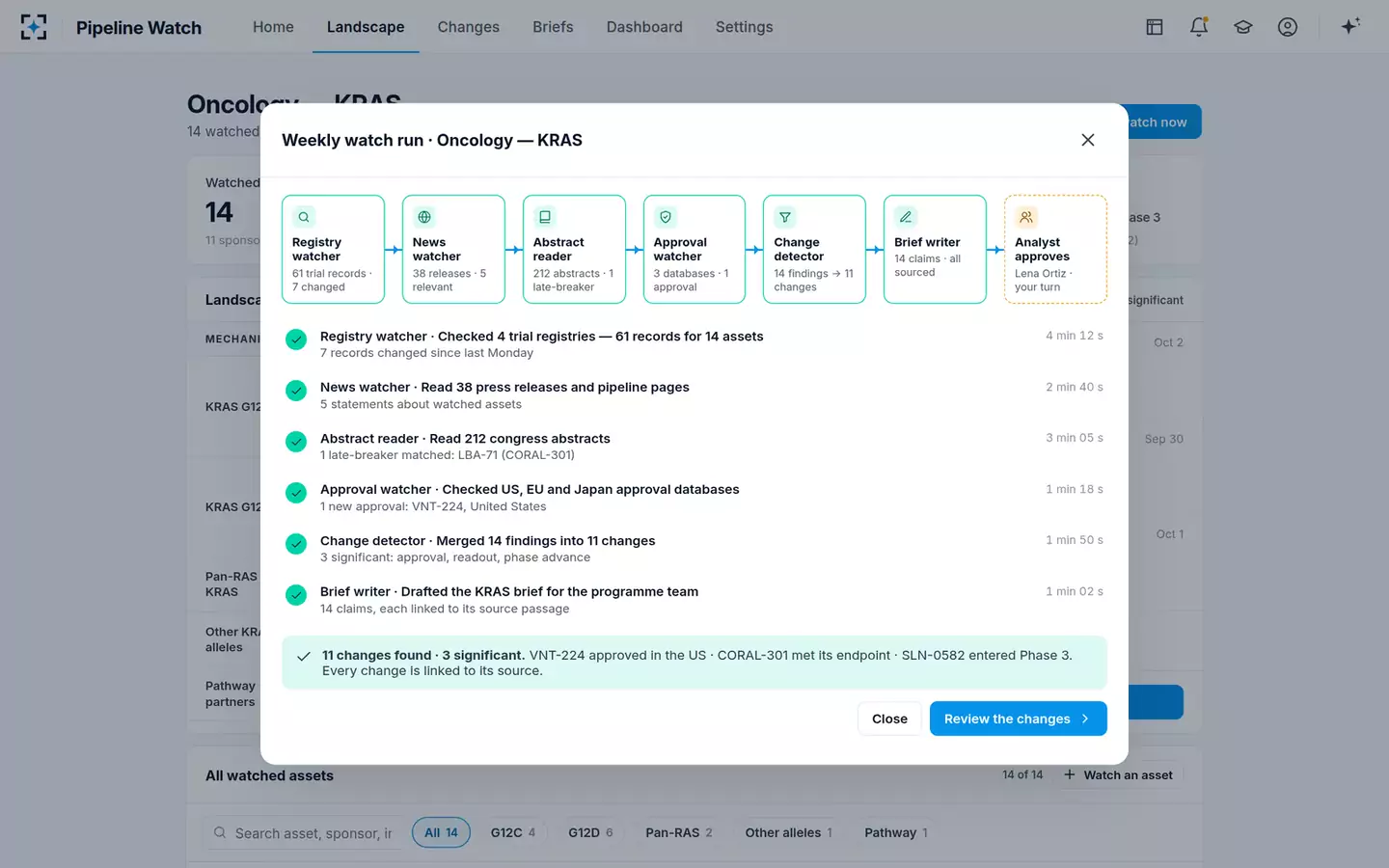Switch to the Landscape tab
Viewport: 1389px width, 868px height.
(366, 27)
